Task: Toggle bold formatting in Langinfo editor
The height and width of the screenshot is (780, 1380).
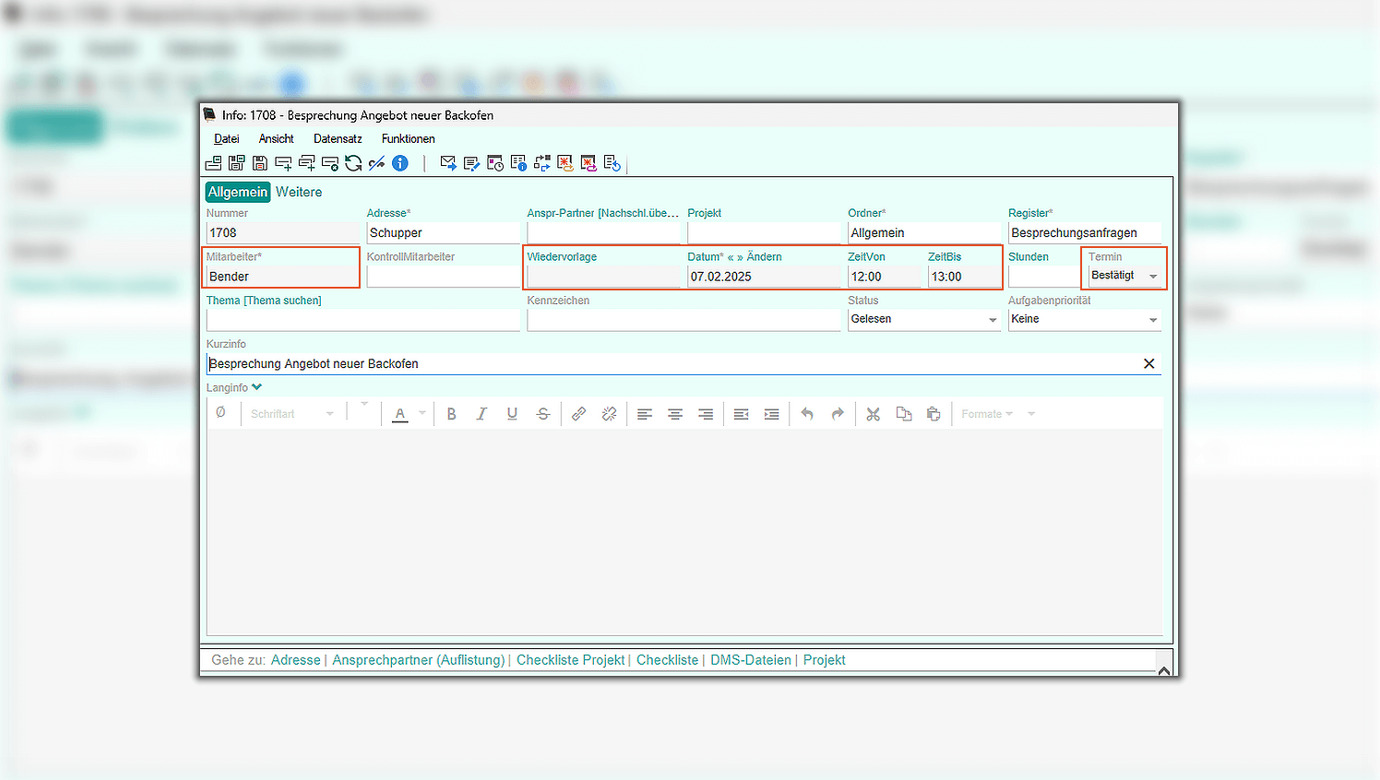Action: click(x=451, y=414)
